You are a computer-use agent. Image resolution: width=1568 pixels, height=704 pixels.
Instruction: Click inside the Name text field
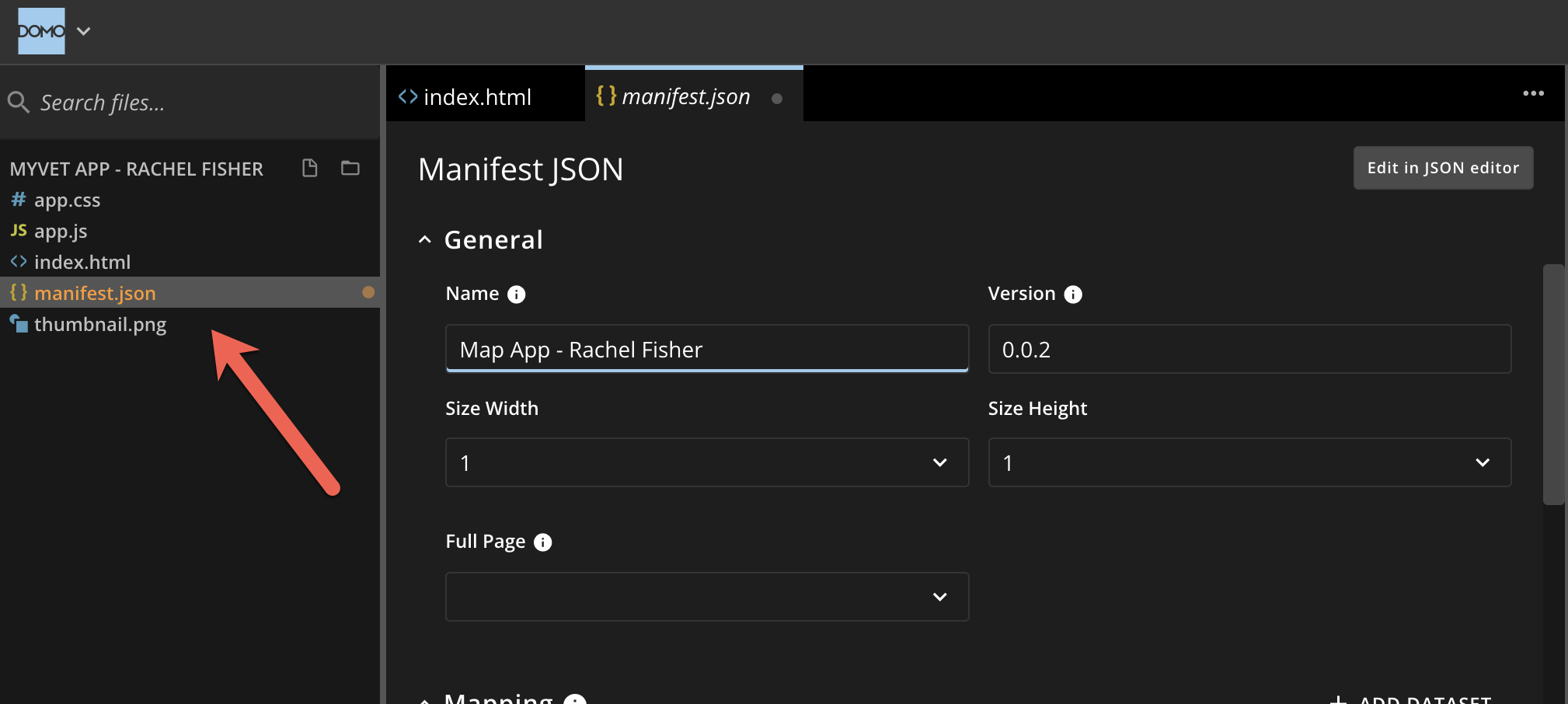coord(706,349)
